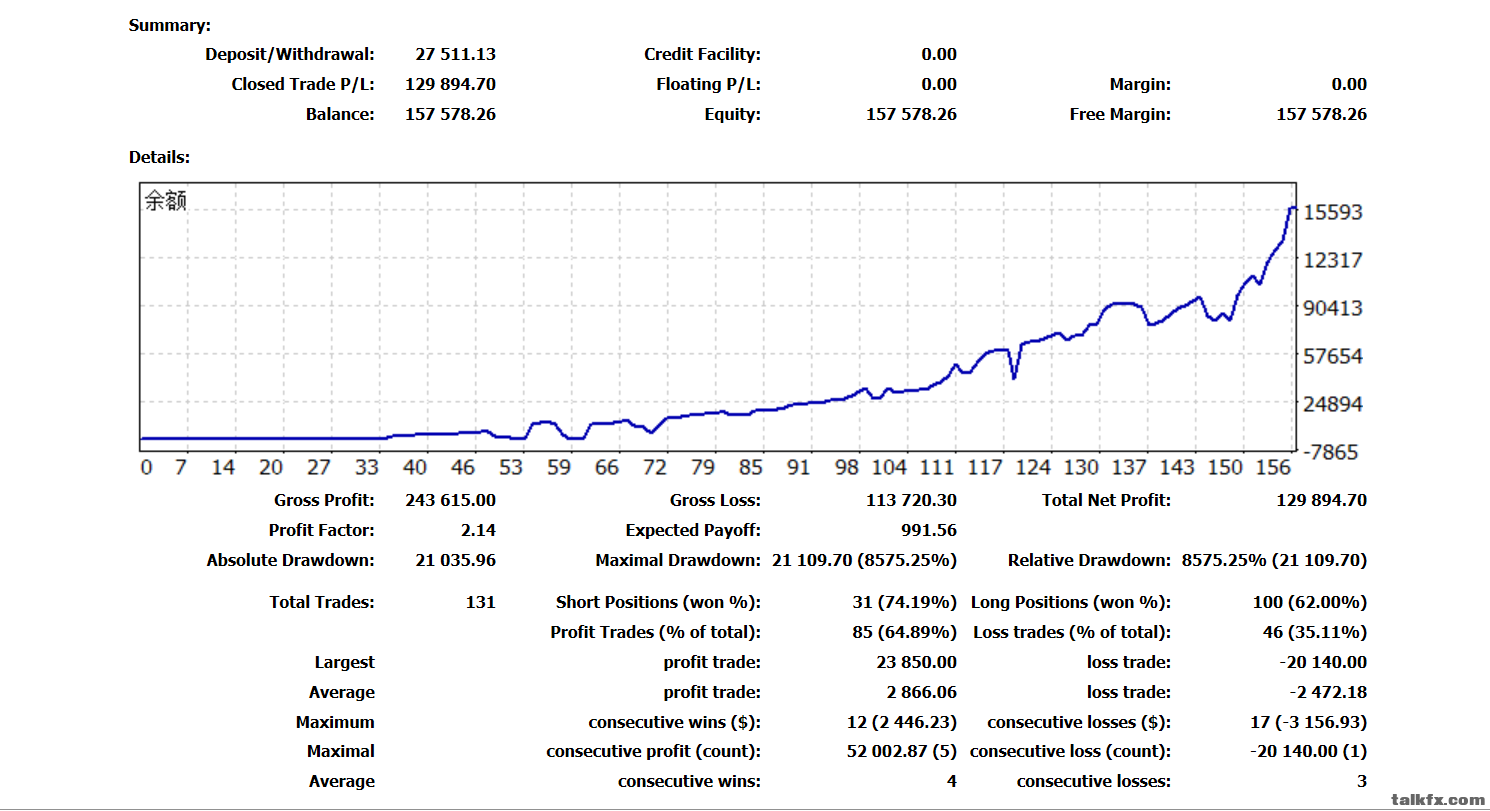Click the -7865 value on chart axis
Viewport: 1490px width, 811px height.
pos(1329,451)
